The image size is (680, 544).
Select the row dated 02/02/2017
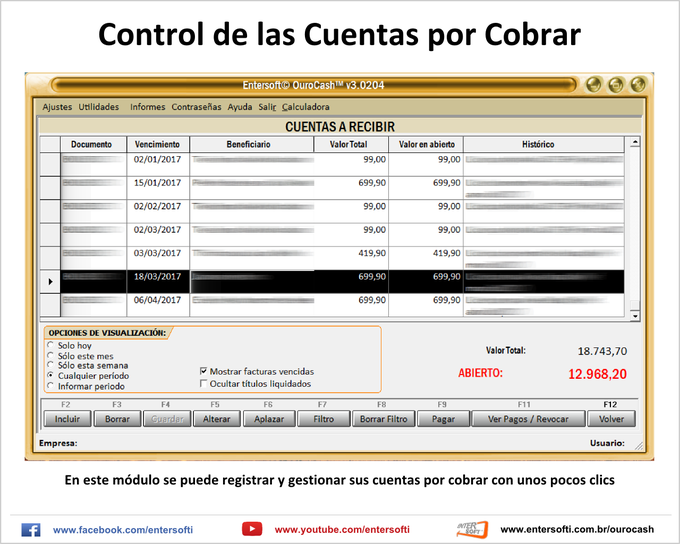click(332, 211)
